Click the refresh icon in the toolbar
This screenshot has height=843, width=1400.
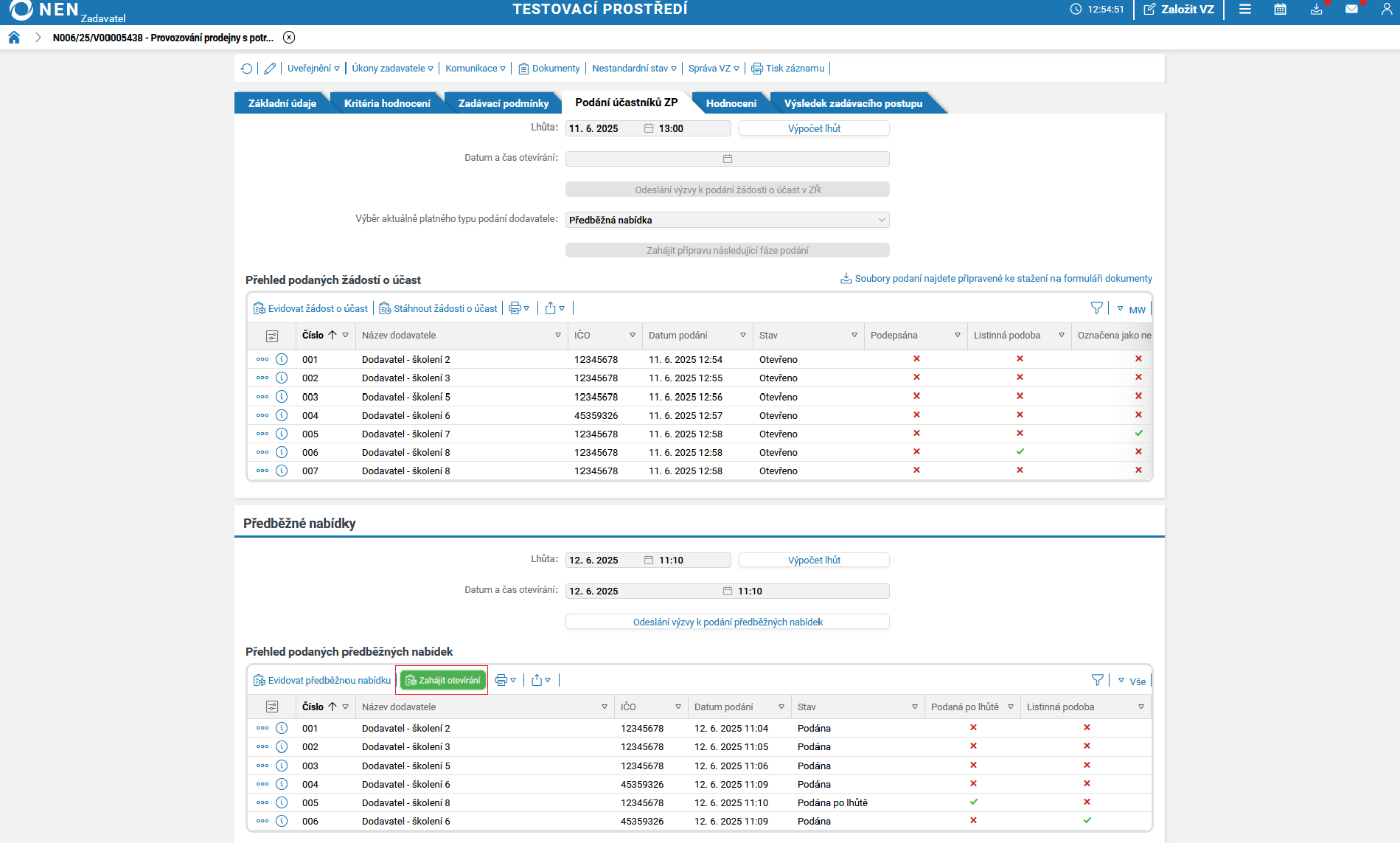[246, 69]
